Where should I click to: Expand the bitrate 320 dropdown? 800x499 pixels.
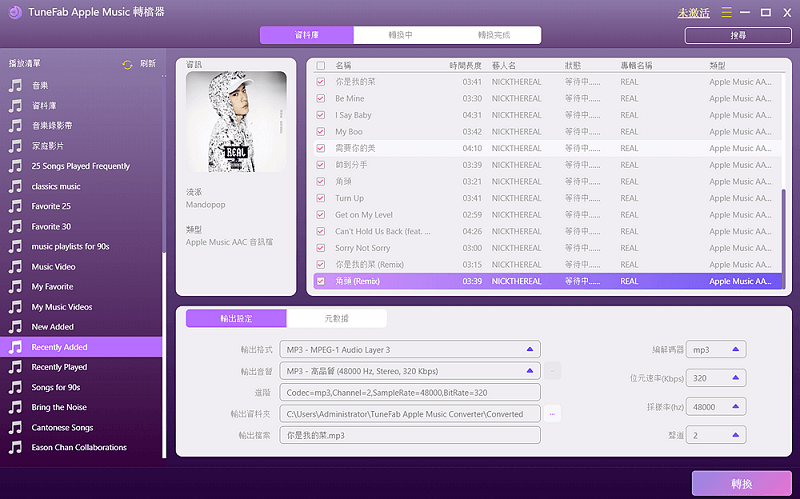click(x=716, y=378)
